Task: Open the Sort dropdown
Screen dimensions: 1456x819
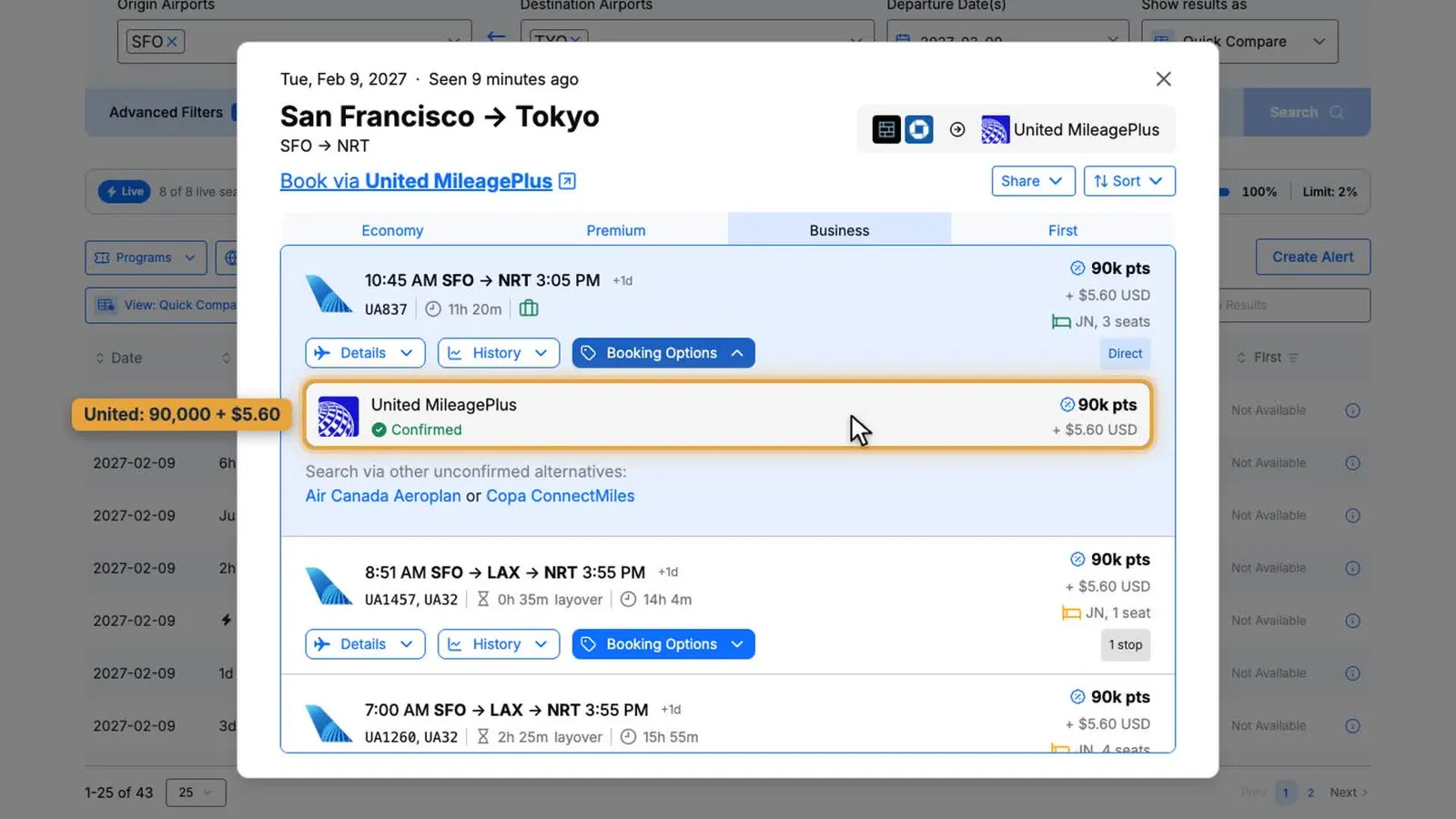Action: click(x=1129, y=181)
